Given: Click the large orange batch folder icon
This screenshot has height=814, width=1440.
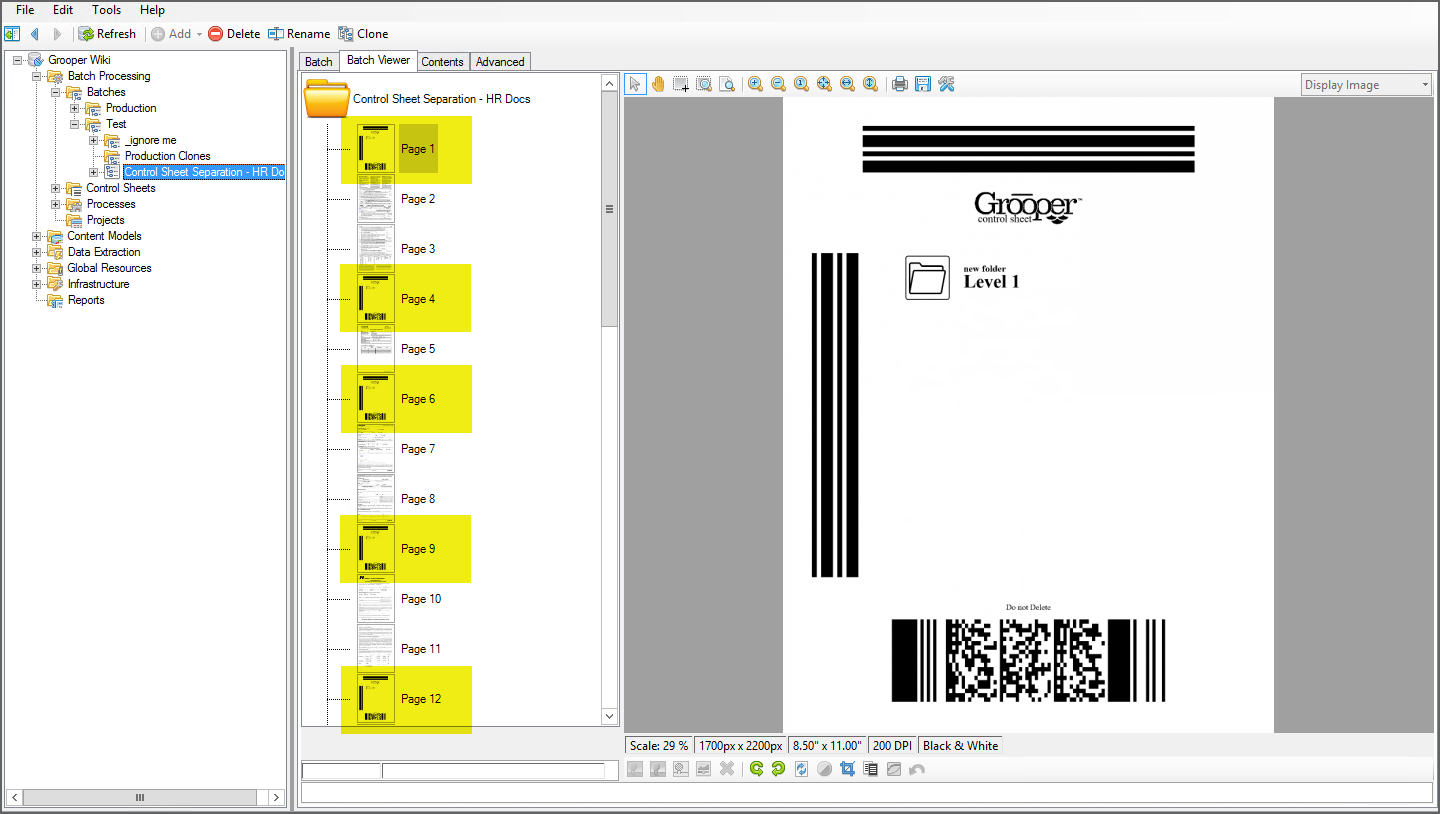Looking at the screenshot, I should (326, 99).
